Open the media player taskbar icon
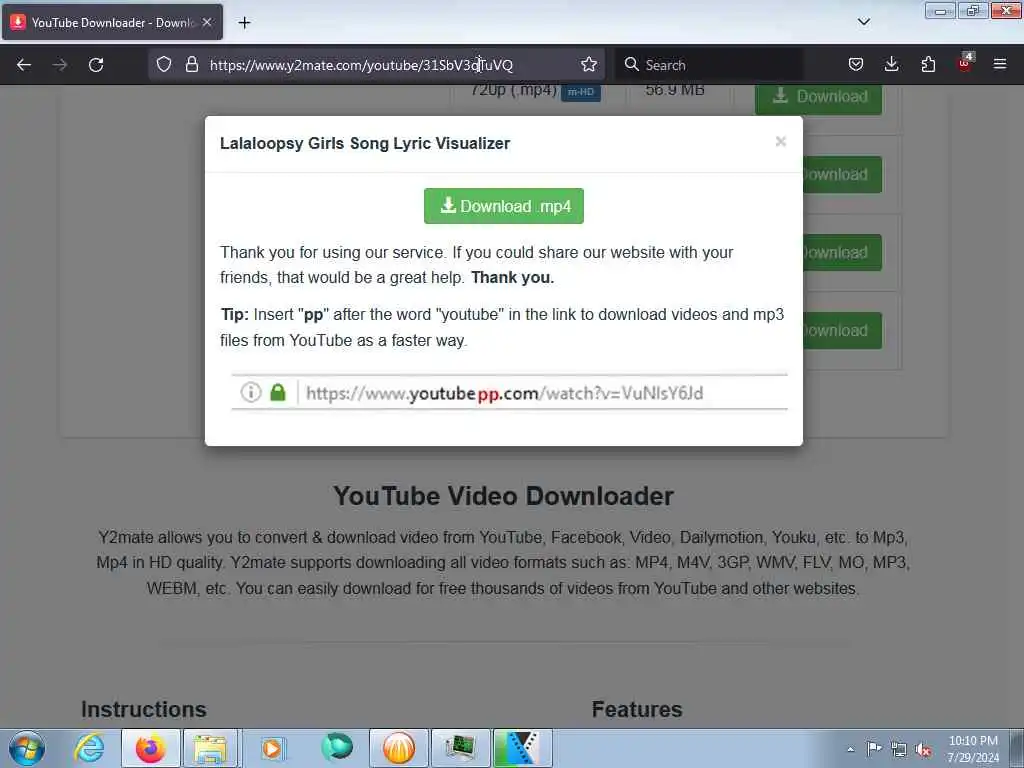1024x768 pixels. click(x=272, y=748)
